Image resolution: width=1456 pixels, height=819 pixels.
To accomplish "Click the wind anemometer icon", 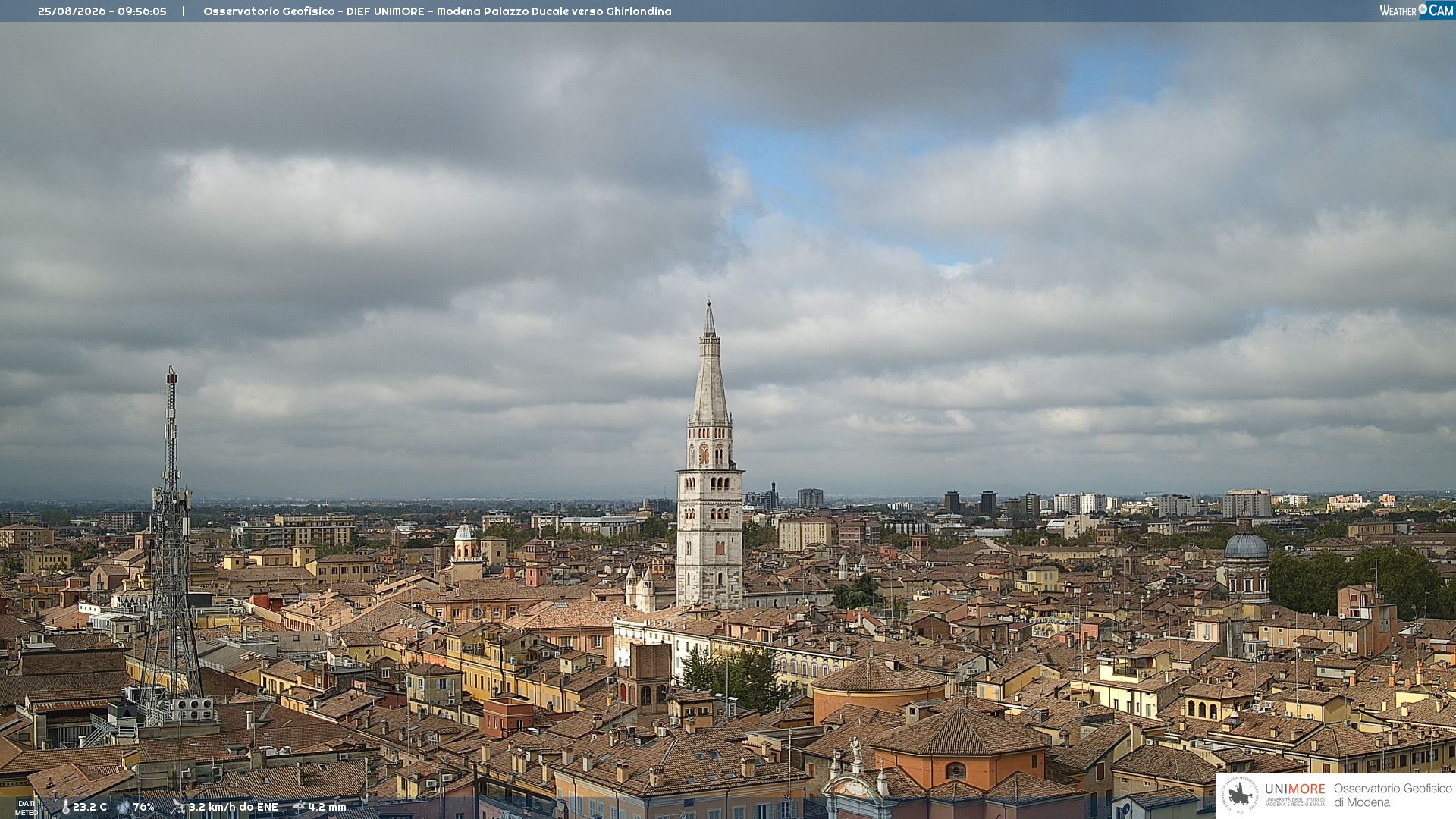I will (179, 808).
